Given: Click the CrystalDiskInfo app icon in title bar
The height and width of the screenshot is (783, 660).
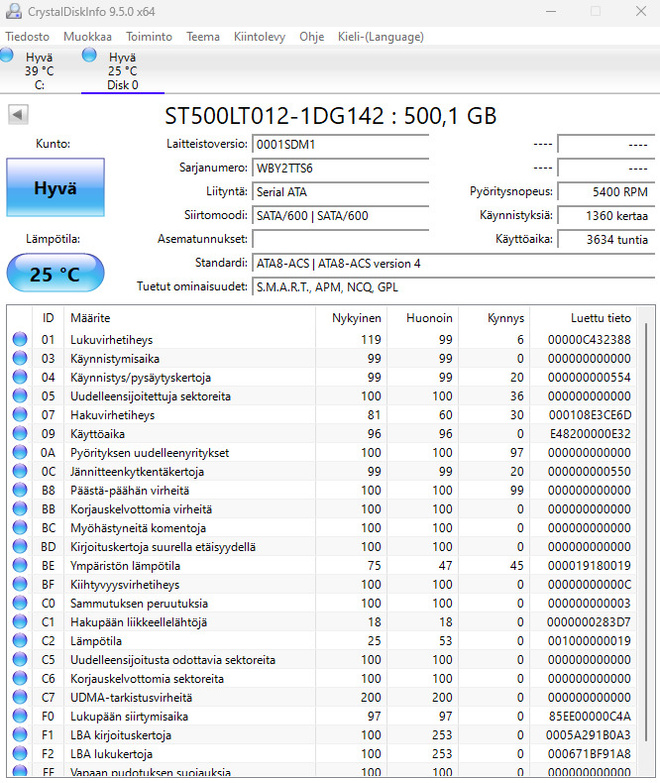Looking at the screenshot, I should (x=13, y=11).
